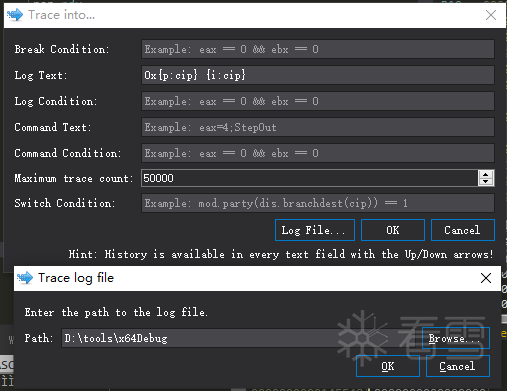The width and height of the screenshot is (507, 391).
Task: Confirm Trace log file with OK
Action: click(x=388, y=366)
